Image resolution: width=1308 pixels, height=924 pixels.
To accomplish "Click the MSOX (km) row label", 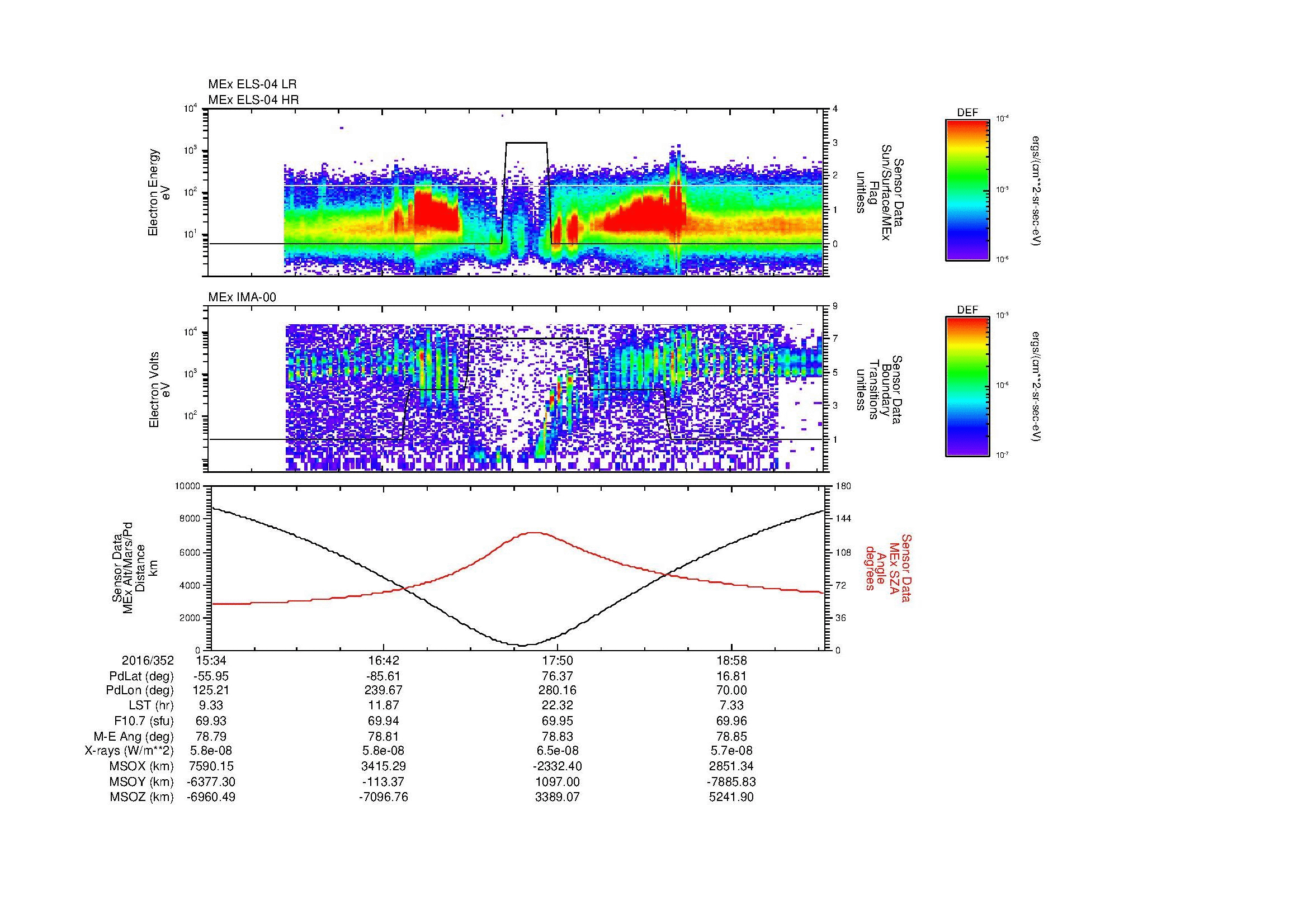I will pyautogui.click(x=142, y=767).
